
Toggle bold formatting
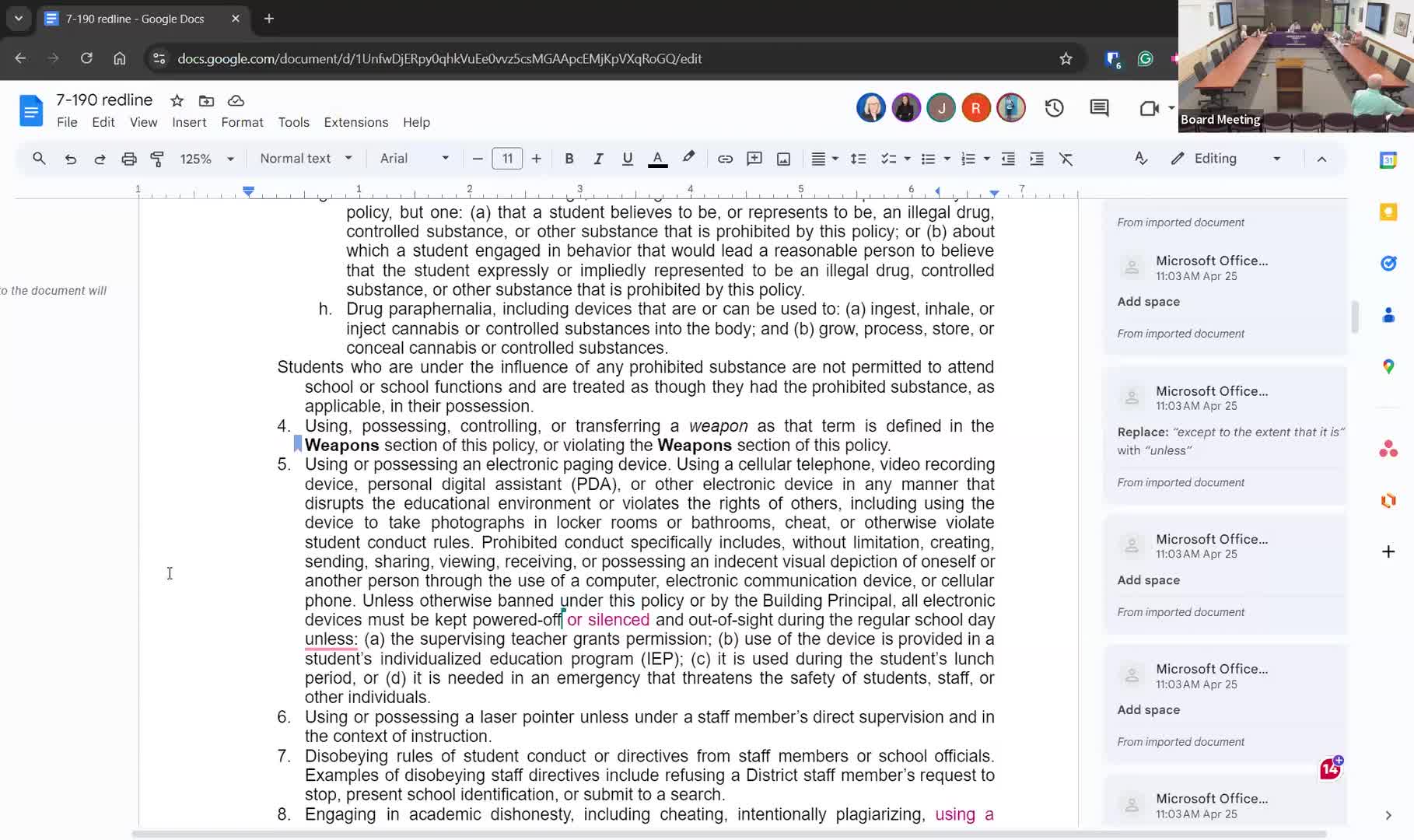click(569, 159)
